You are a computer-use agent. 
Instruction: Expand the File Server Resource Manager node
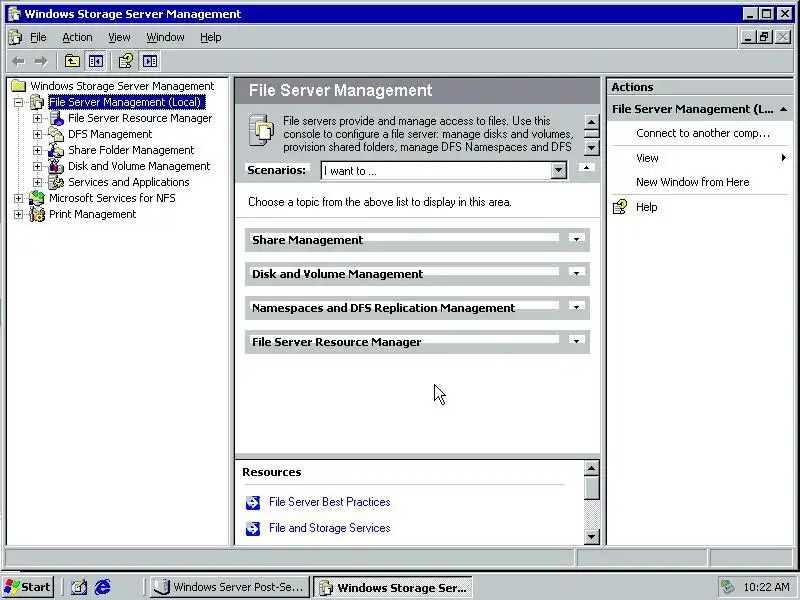[37, 118]
